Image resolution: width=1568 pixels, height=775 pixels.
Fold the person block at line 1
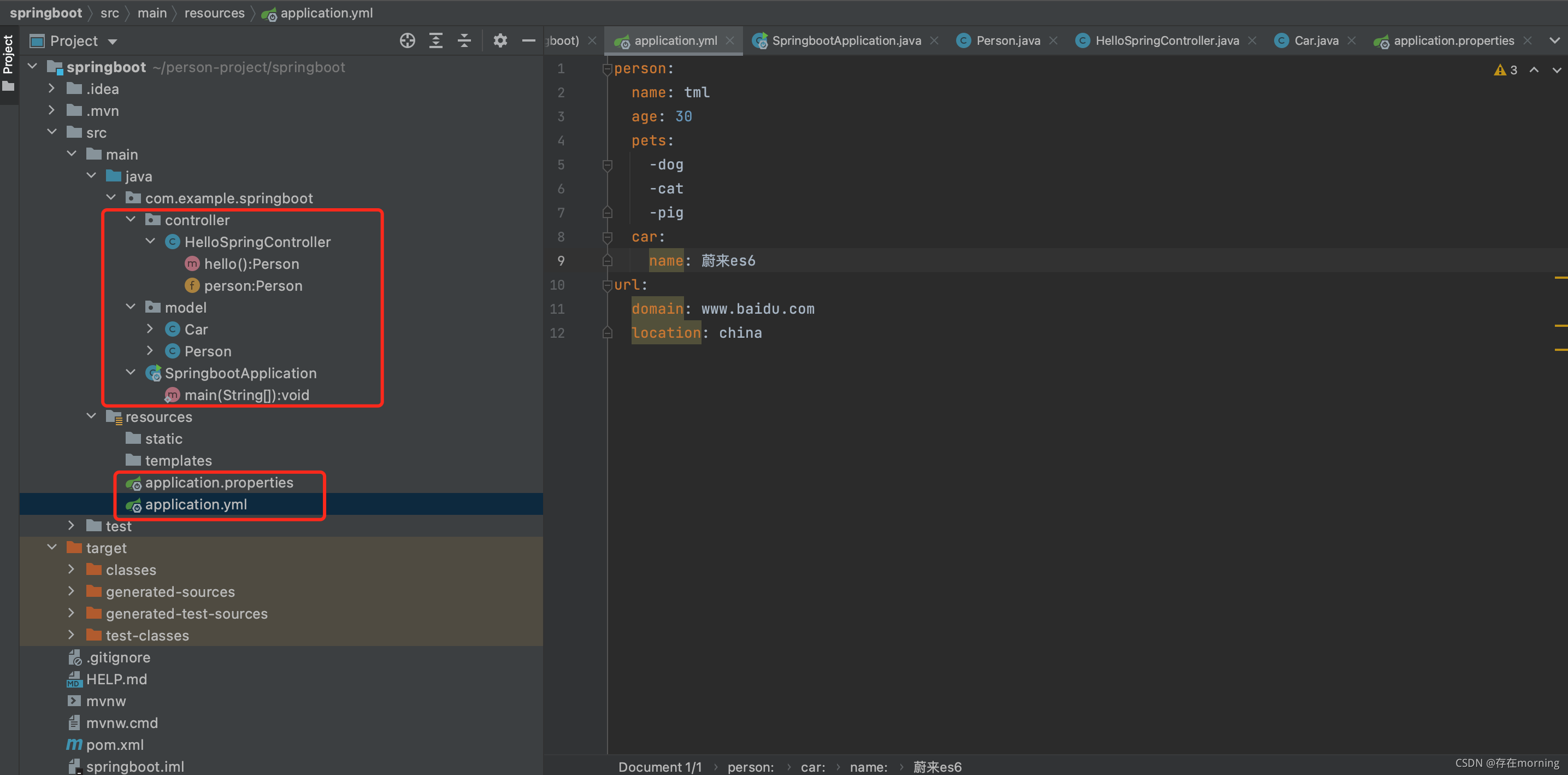point(607,69)
